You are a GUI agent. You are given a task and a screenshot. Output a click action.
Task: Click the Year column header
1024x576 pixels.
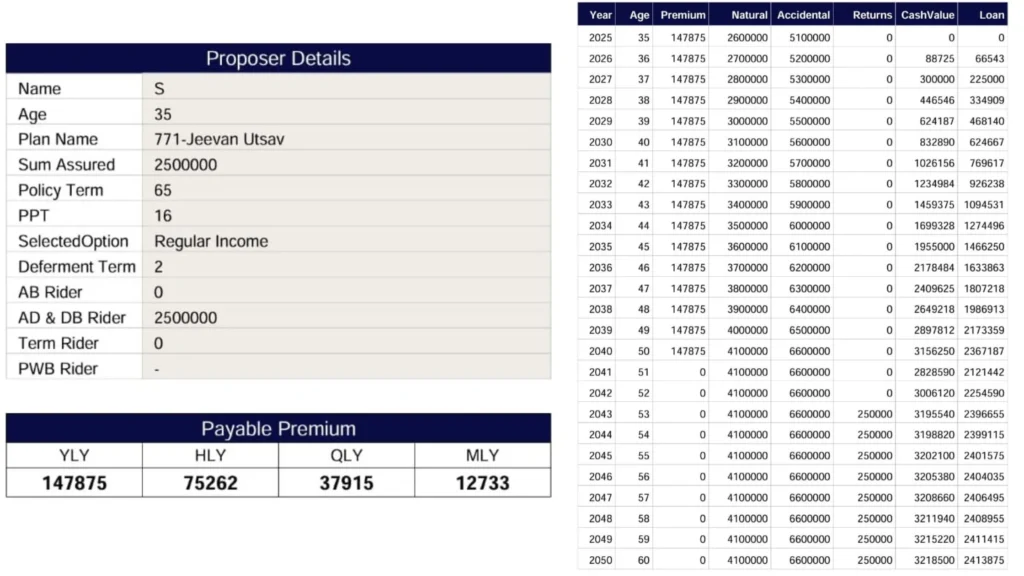601,15
